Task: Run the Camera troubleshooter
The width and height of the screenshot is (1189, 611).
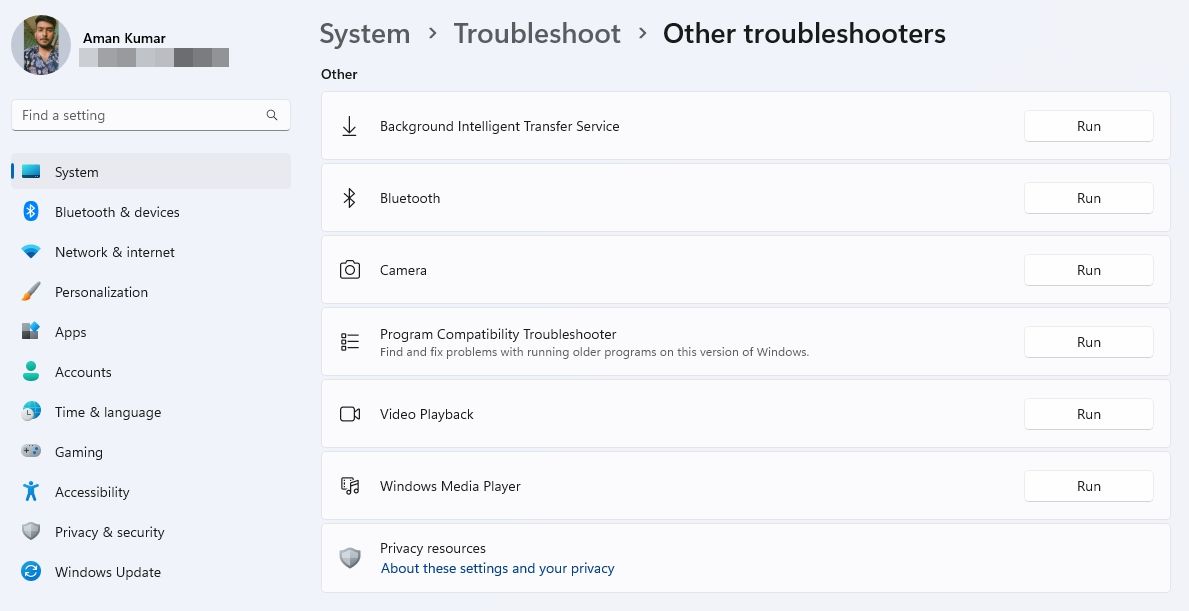Action: [1088, 270]
